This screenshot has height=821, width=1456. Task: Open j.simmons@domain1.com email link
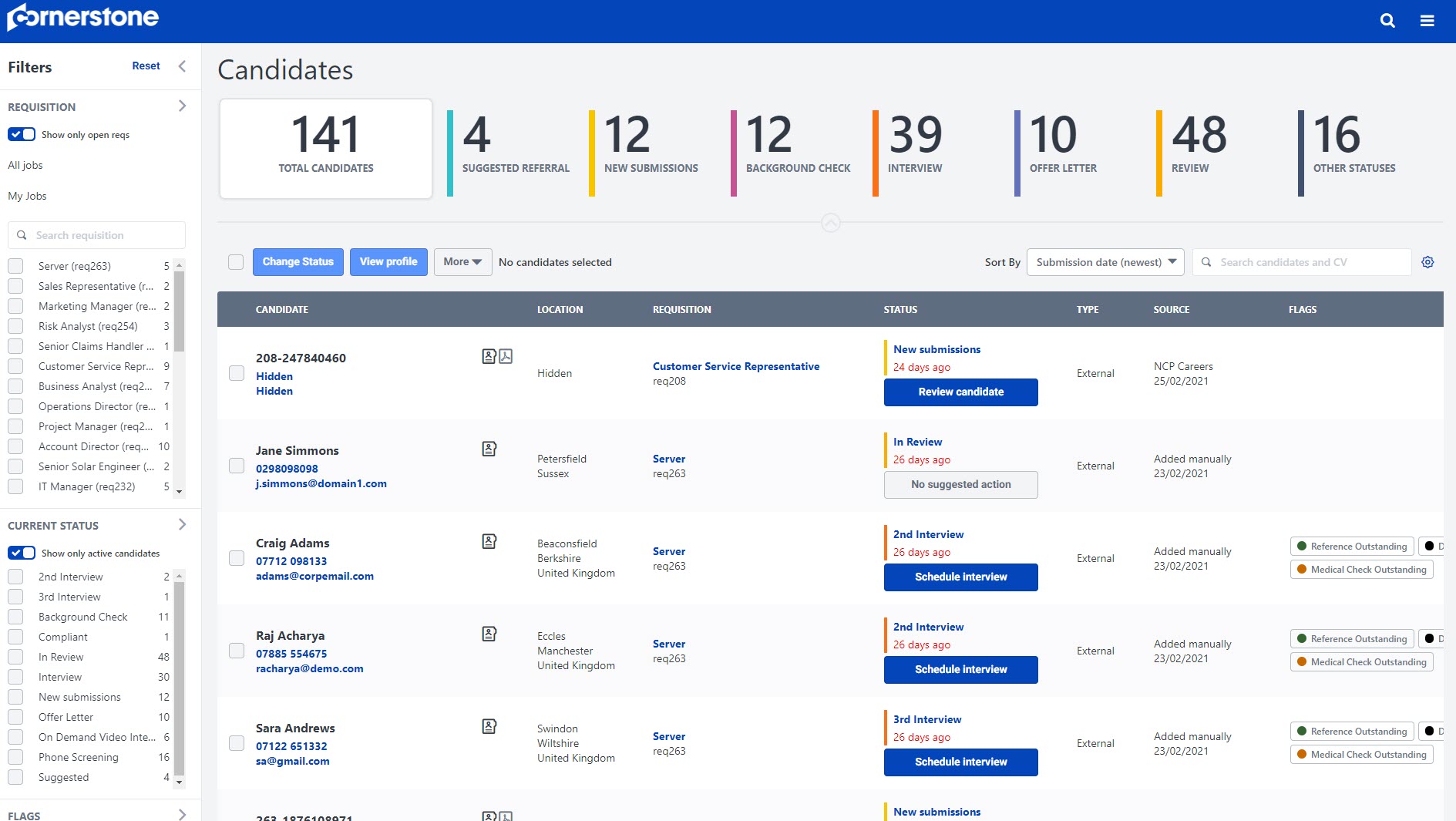click(x=321, y=483)
